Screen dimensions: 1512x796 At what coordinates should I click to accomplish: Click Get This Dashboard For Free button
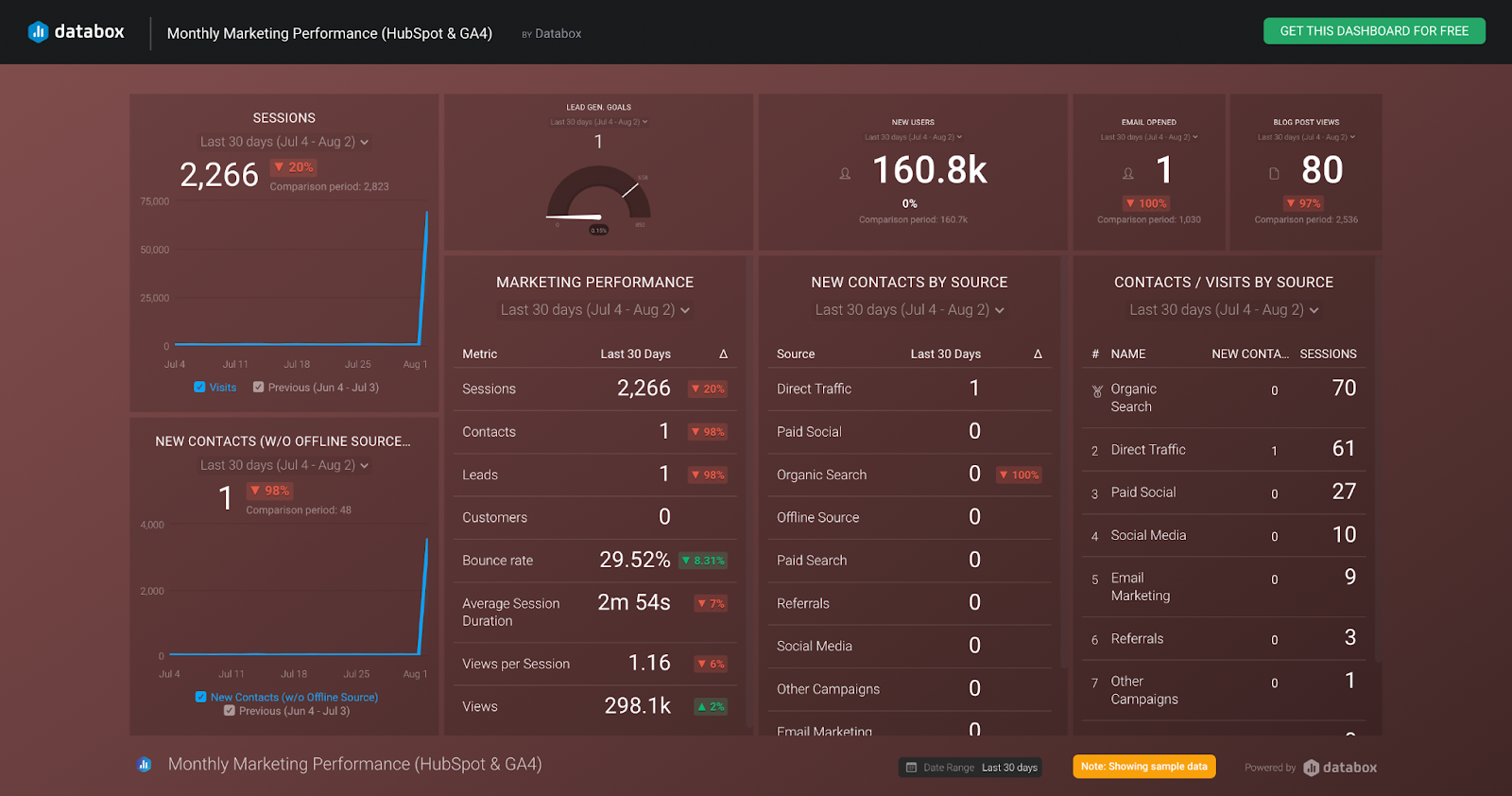(x=1374, y=31)
